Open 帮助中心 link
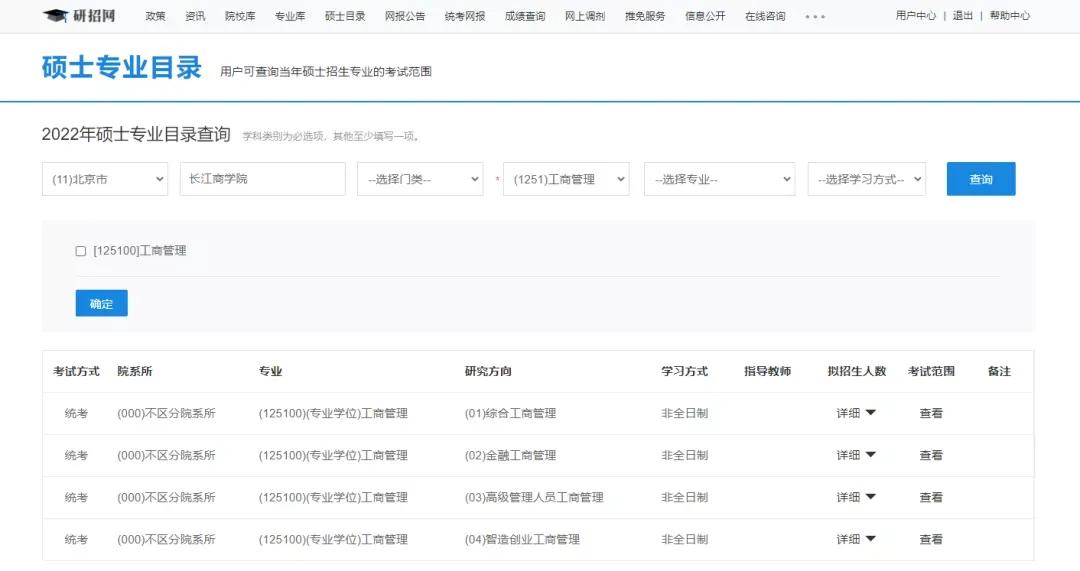This screenshot has width=1080, height=571. 1010,15
